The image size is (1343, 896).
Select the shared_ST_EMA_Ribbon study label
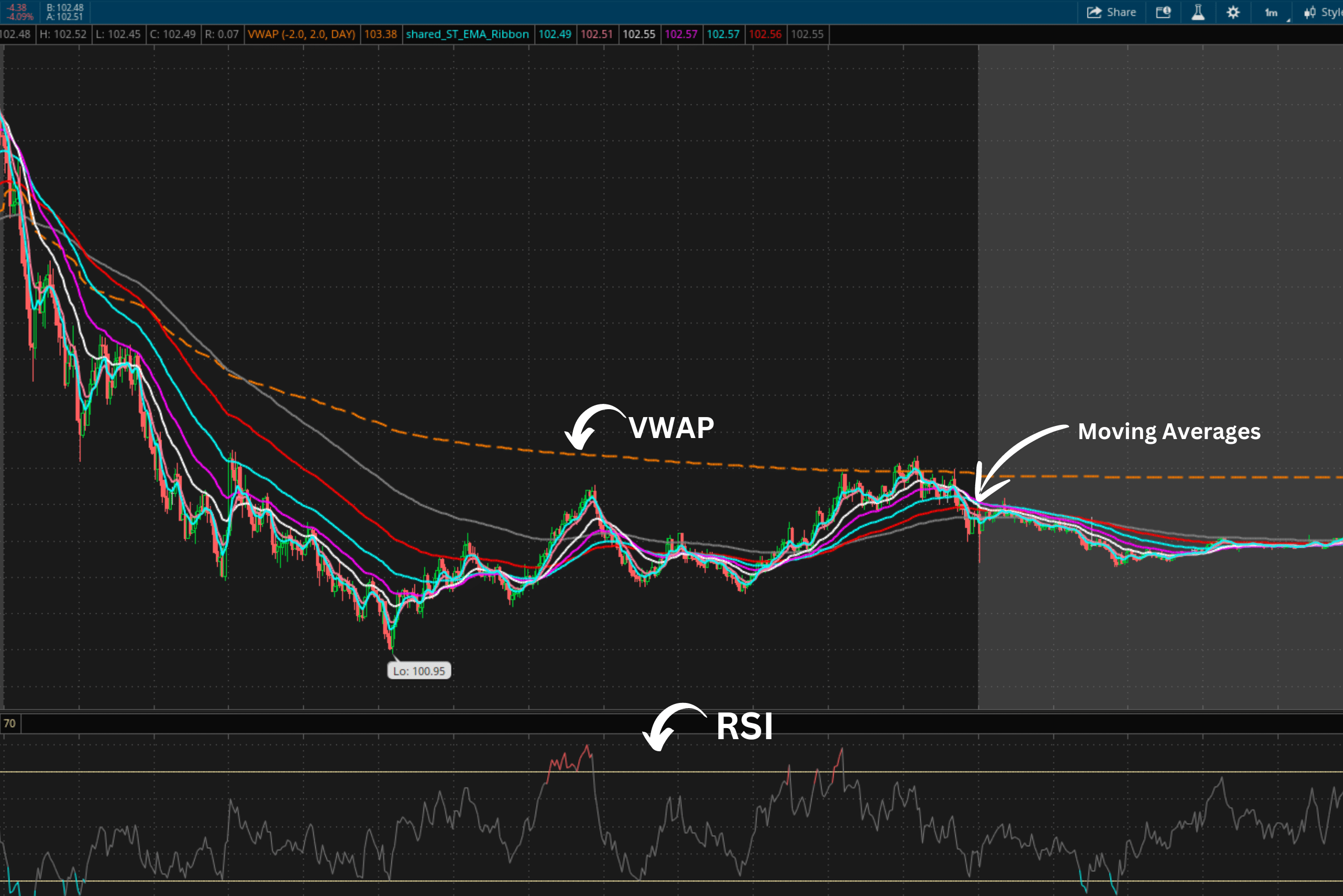467,34
